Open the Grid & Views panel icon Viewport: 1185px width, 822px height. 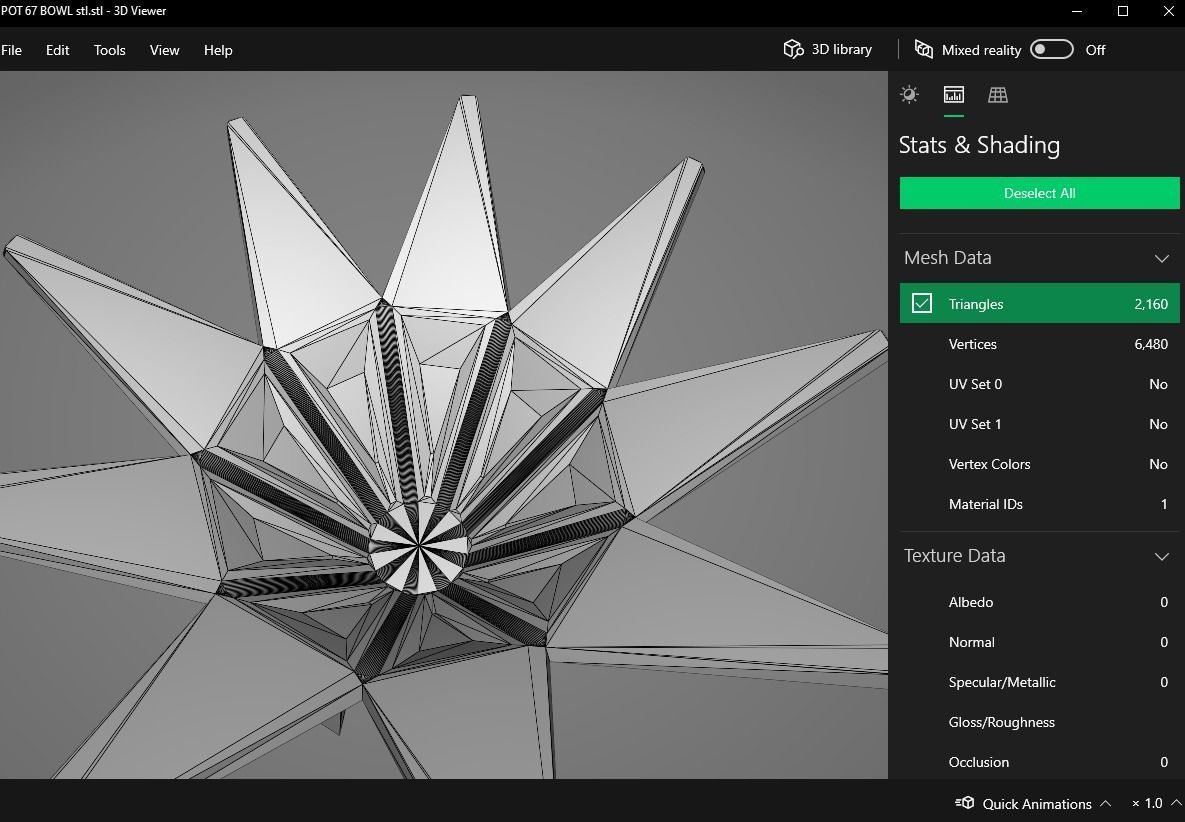coord(998,94)
